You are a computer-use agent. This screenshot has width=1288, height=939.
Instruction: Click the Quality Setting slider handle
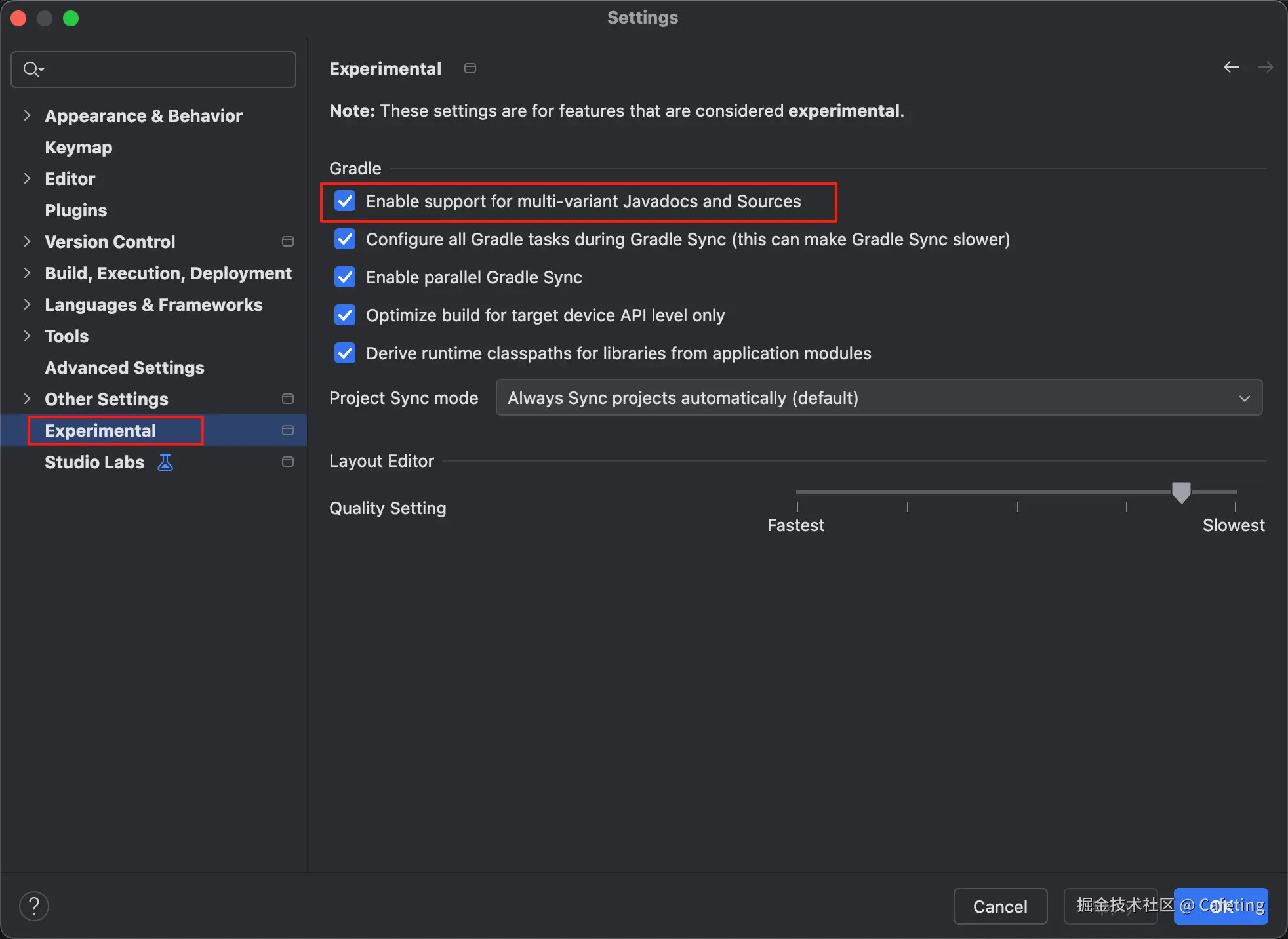[1180, 492]
